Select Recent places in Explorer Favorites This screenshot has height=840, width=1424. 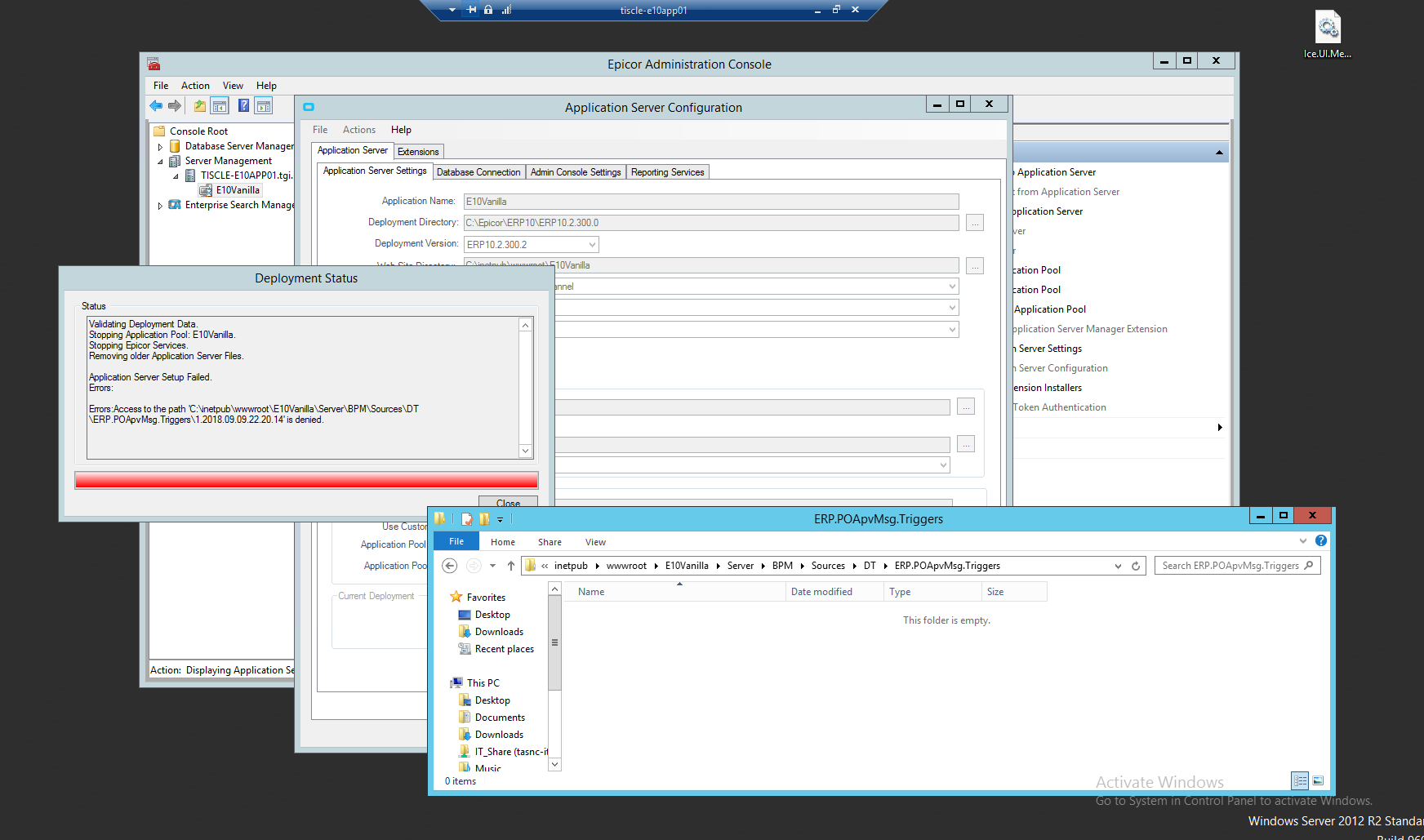(x=504, y=649)
